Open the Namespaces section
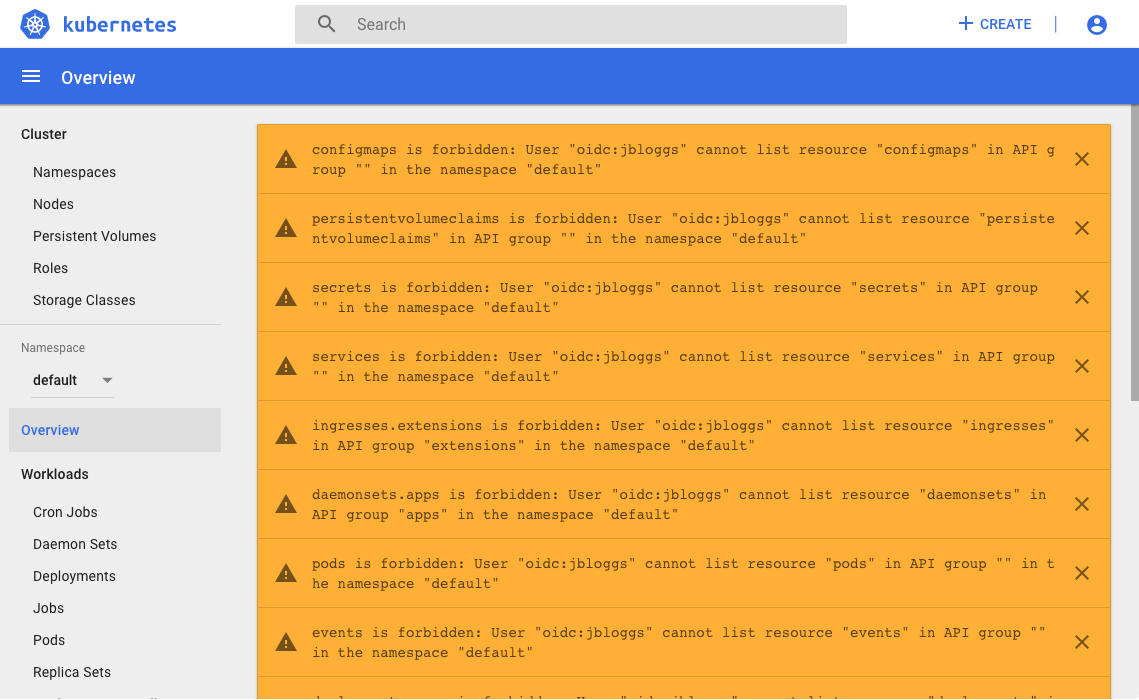The width and height of the screenshot is (1139, 700). [x=74, y=172]
